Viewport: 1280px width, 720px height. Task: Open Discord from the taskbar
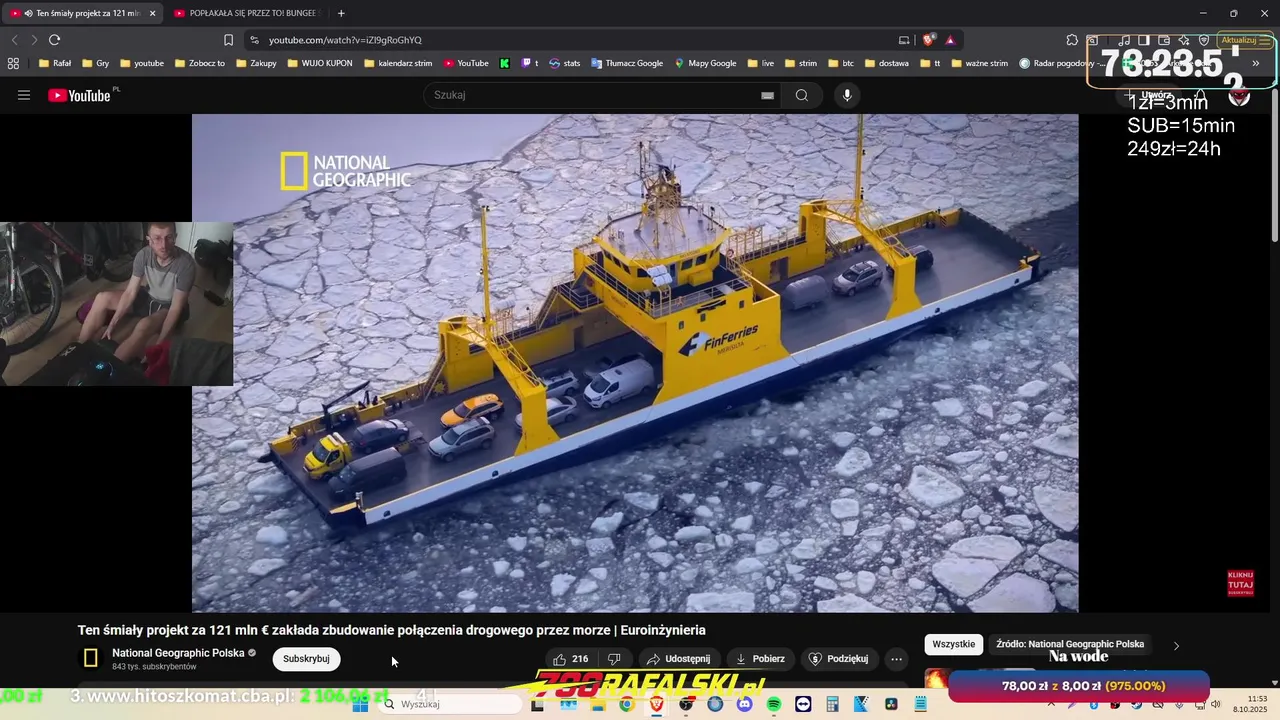[744, 704]
